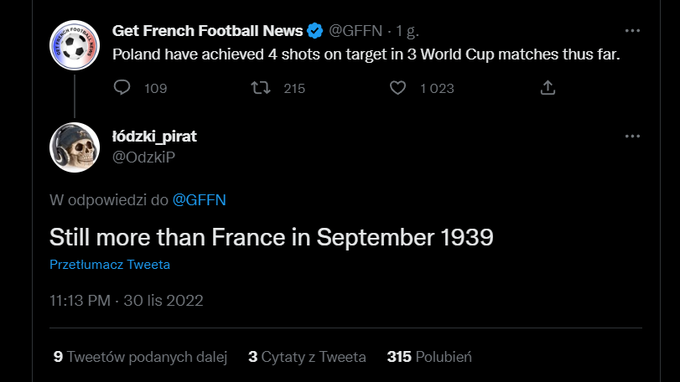Viewport: 680px width, 382px height.
Task: Open more options on łódzki_pirat reply
Action: pos(632,136)
